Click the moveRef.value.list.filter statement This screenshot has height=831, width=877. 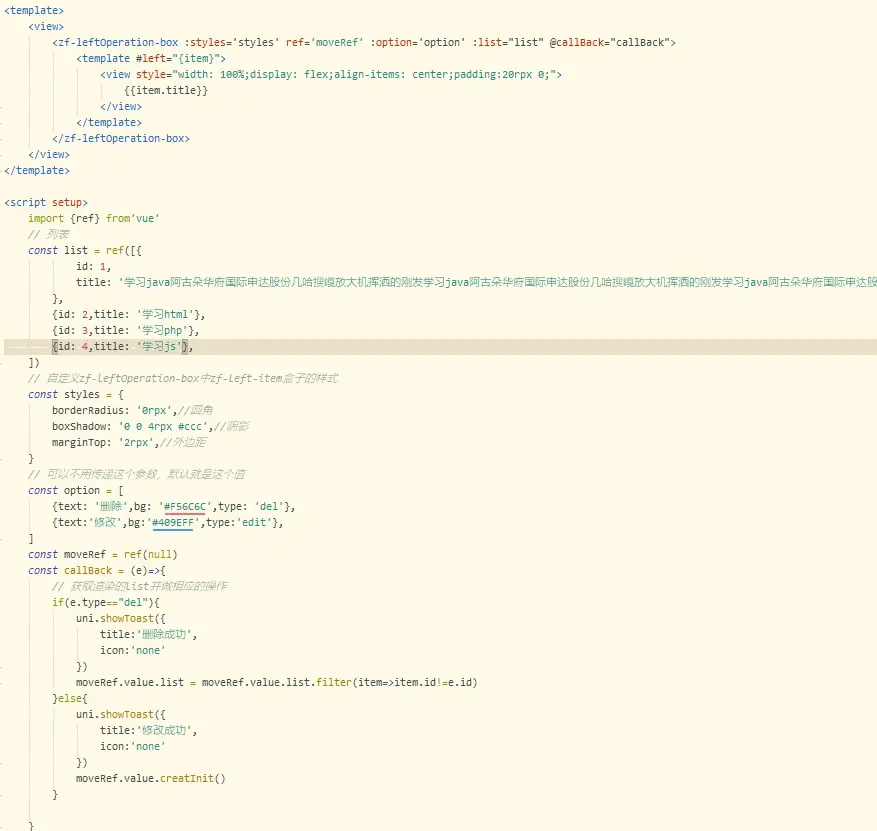277,683
